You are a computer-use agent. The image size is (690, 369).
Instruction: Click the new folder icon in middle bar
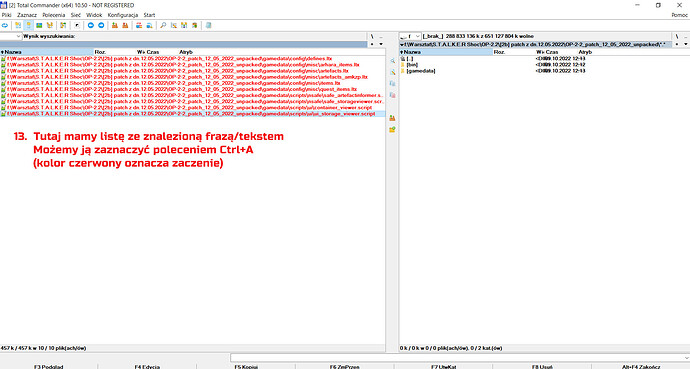click(x=392, y=129)
